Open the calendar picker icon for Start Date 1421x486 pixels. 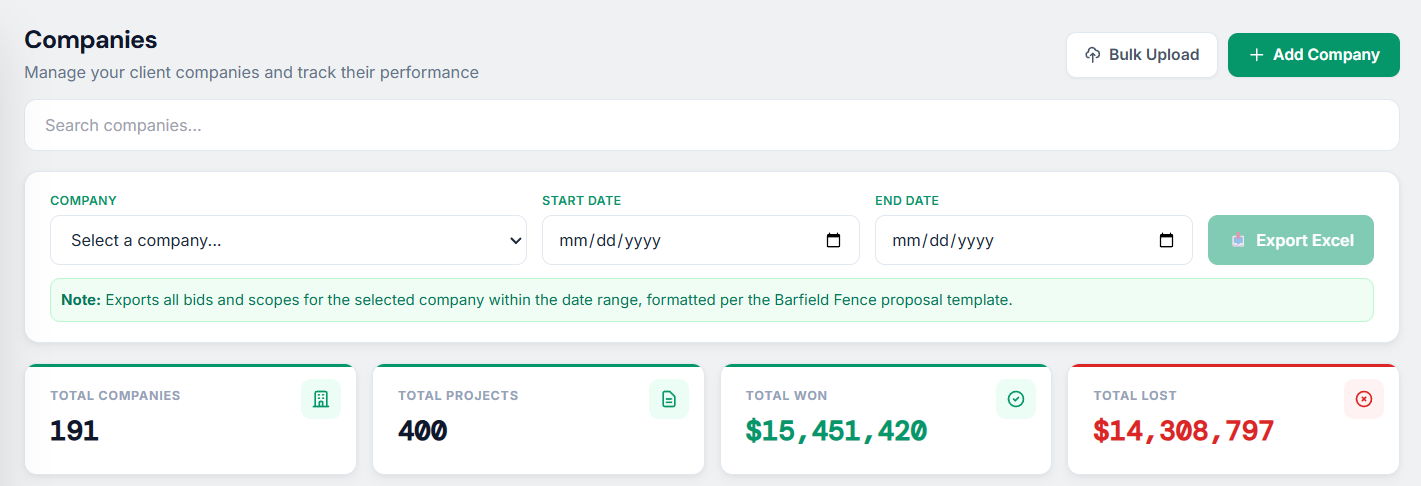(x=834, y=240)
